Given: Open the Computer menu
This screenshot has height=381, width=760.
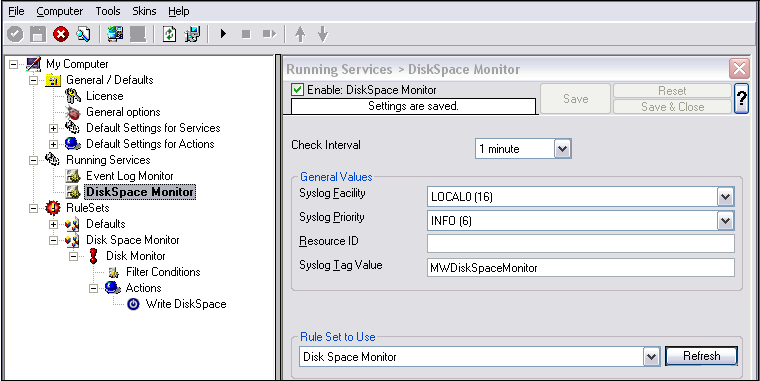Looking at the screenshot, I should 60,11.
